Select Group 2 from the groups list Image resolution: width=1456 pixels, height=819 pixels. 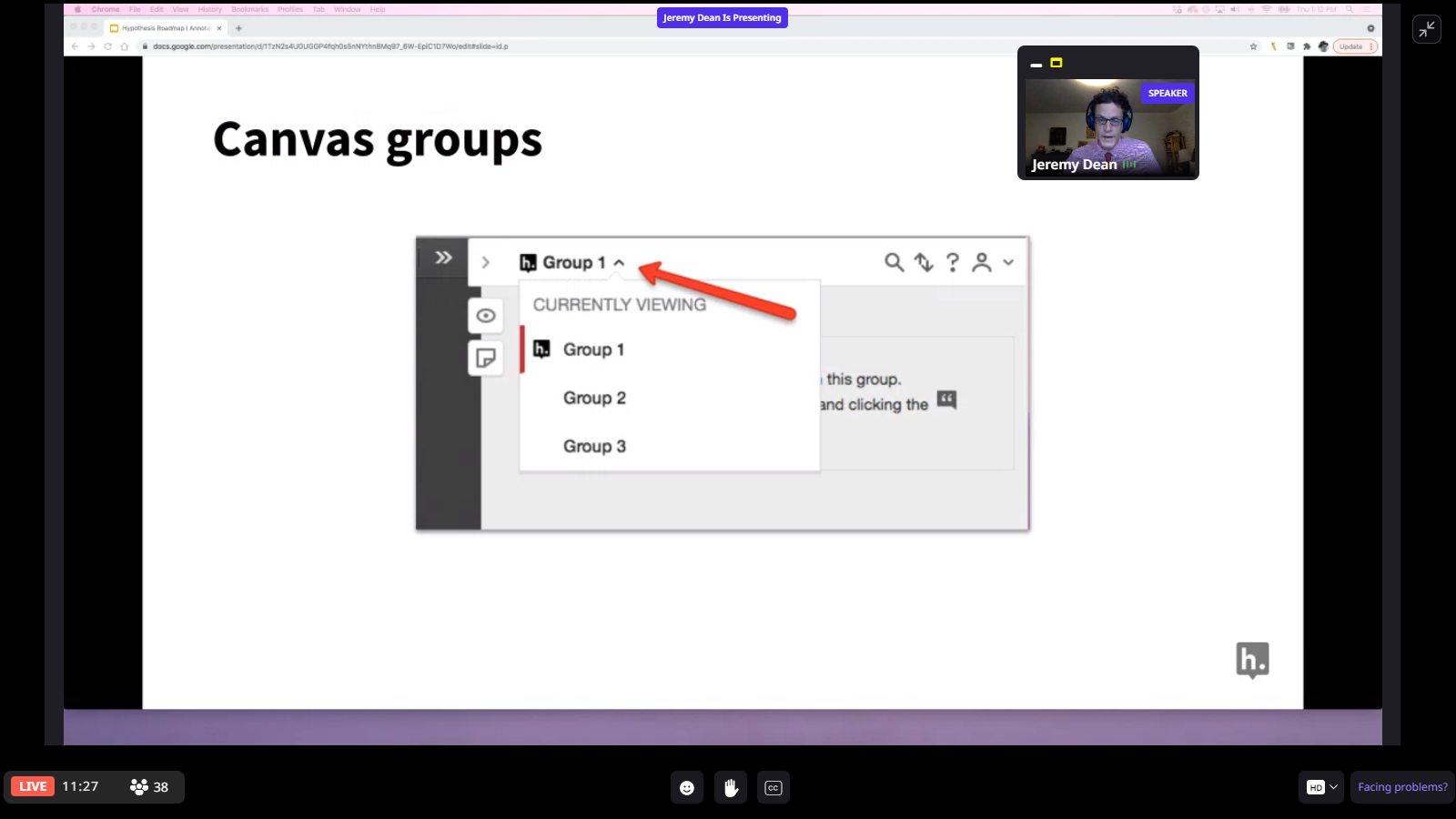click(x=594, y=399)
